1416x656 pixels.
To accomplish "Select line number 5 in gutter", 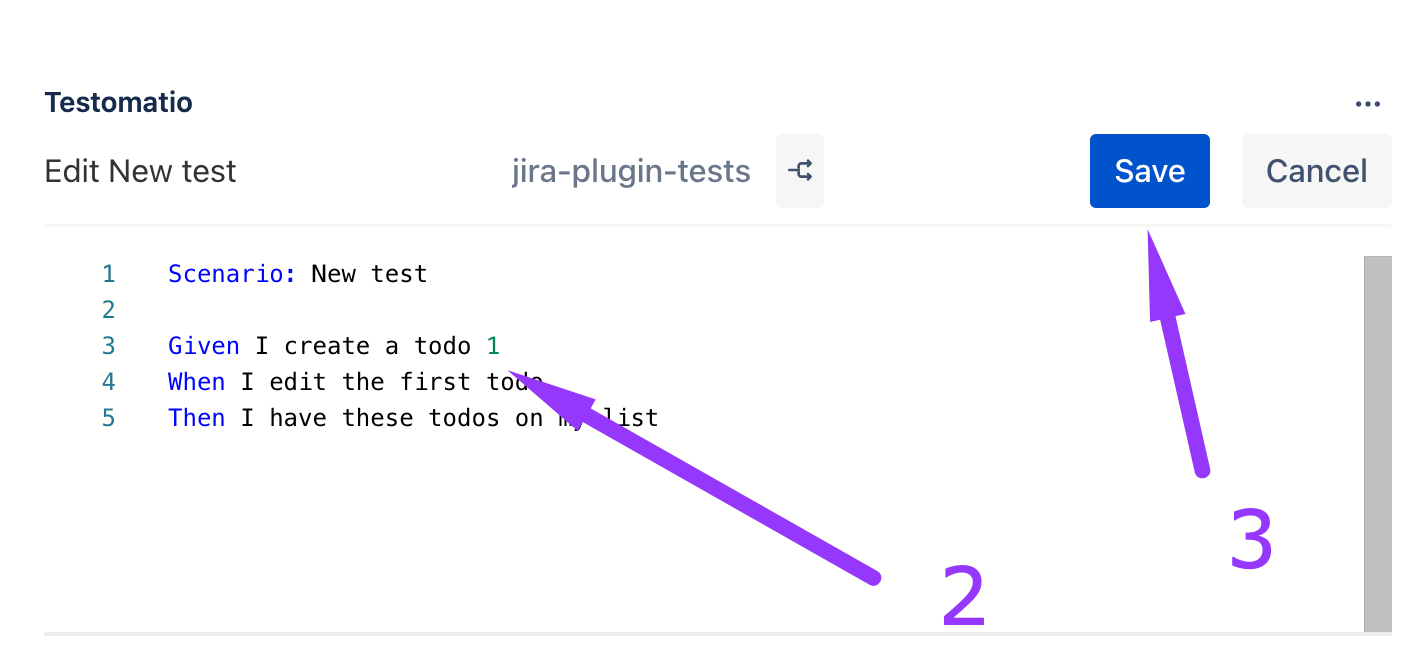I will click(108, 418).
